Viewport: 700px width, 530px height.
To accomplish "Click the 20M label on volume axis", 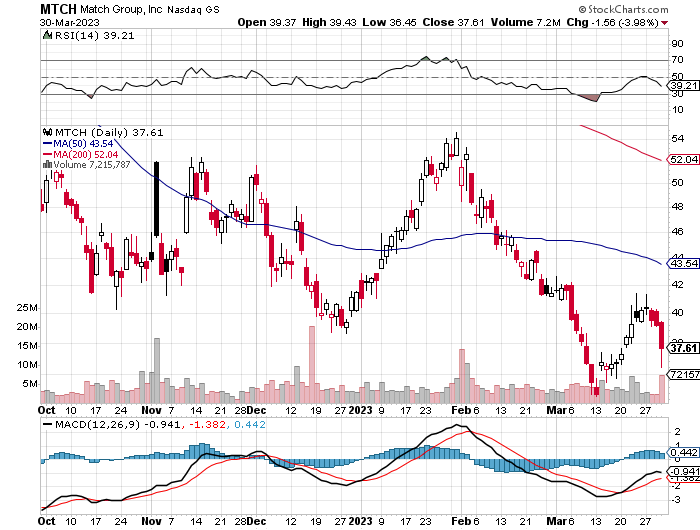I will point(27,326).
